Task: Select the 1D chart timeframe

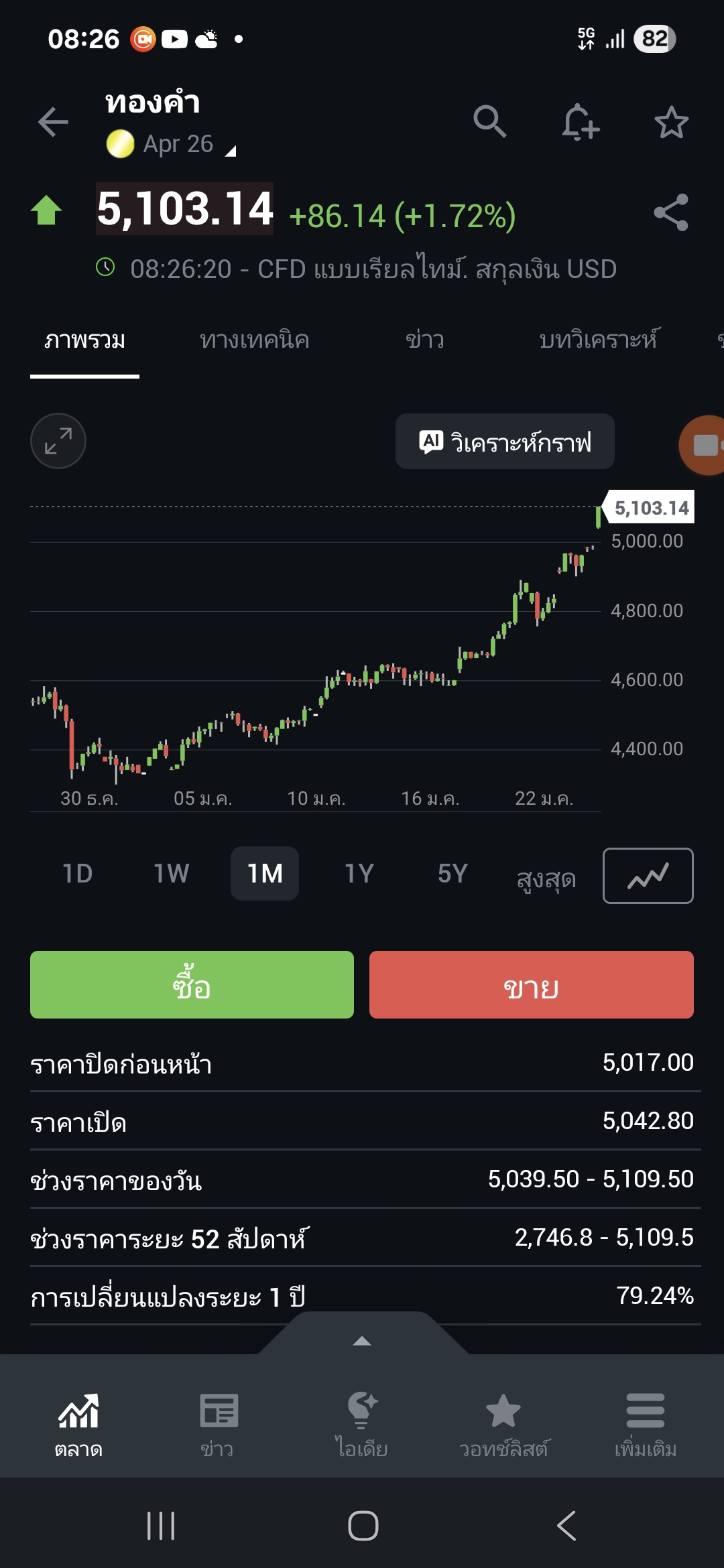Action: pos(77,874)
